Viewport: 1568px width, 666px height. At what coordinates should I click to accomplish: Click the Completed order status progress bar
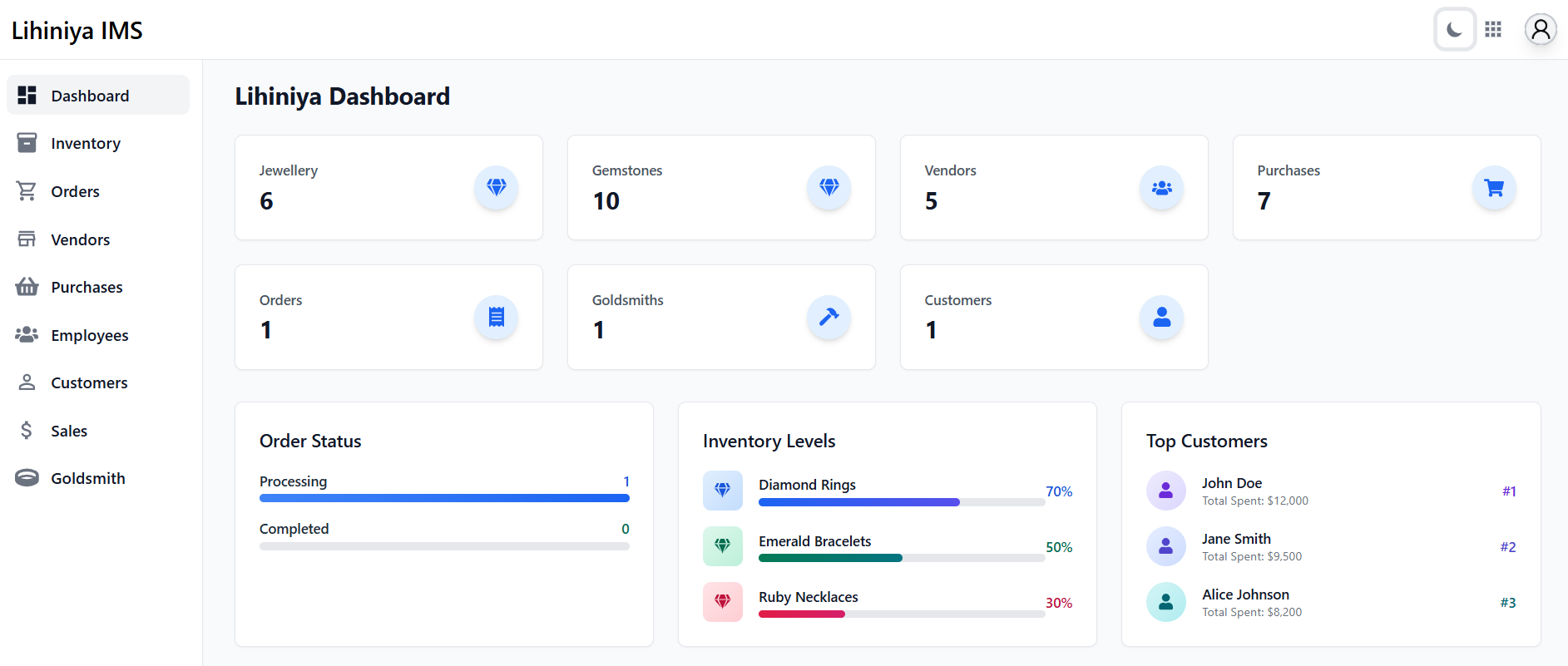pyautogui.click(x=444, y=546)
